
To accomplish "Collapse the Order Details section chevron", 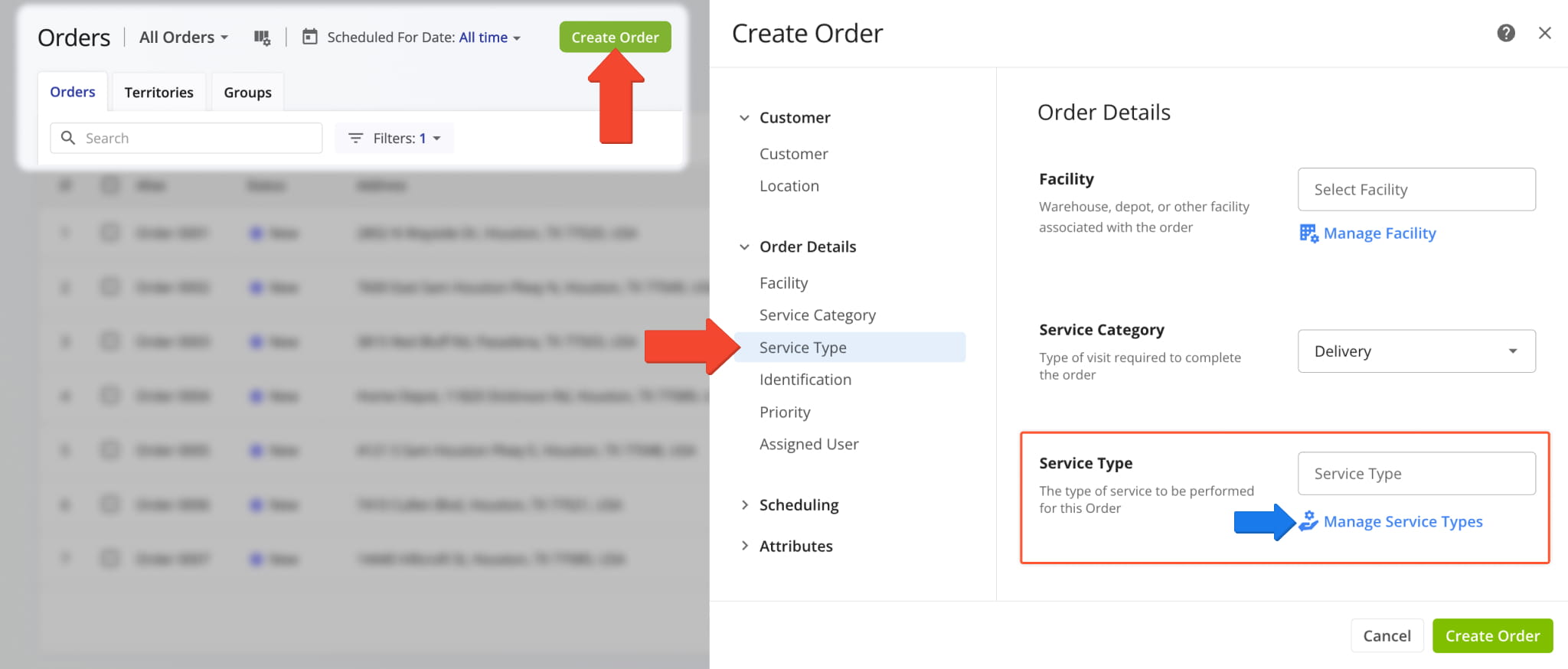I will (744, 247).
